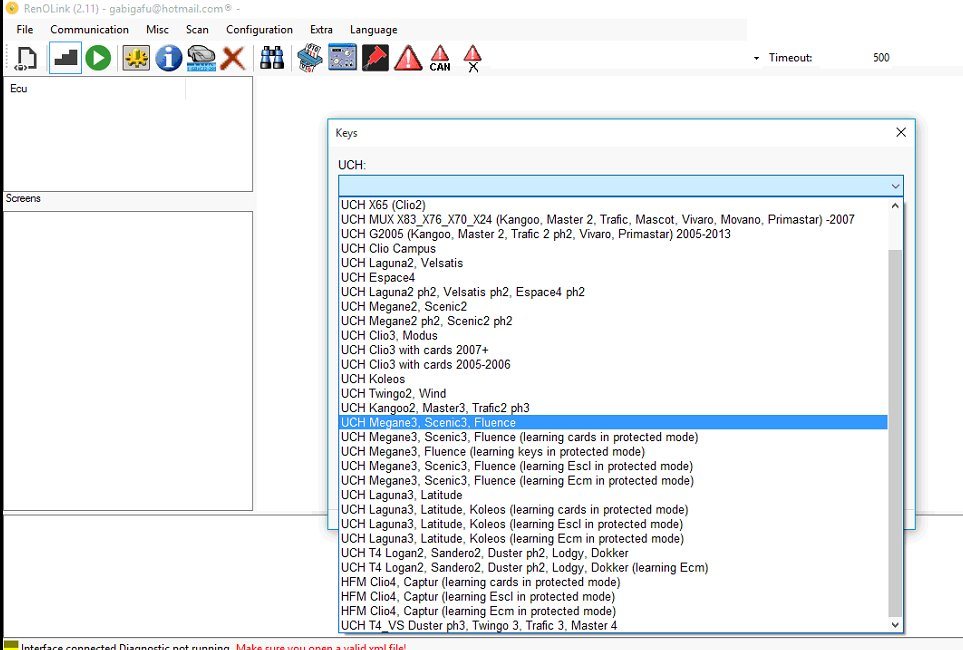Click the red X delete icon
This screenshot has height=650, width=963.
tap(233, 59)
